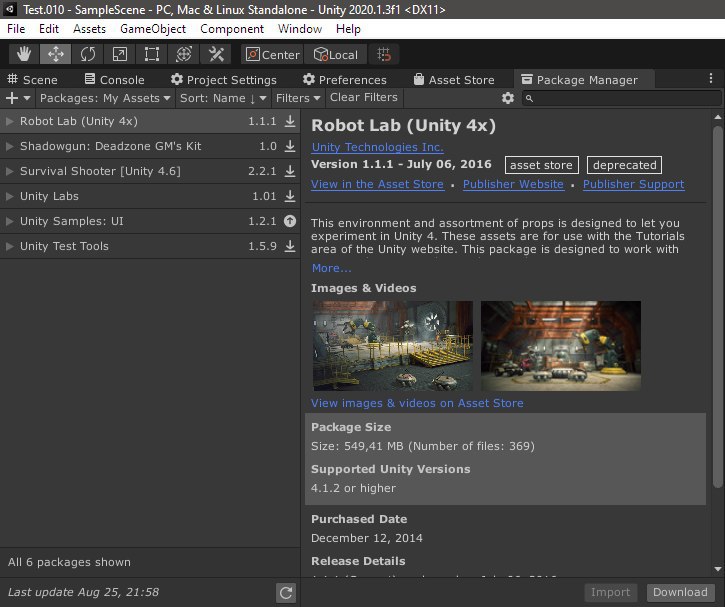Open second Robot Lab screenshot thumbnail

click(x=560, y=346)
